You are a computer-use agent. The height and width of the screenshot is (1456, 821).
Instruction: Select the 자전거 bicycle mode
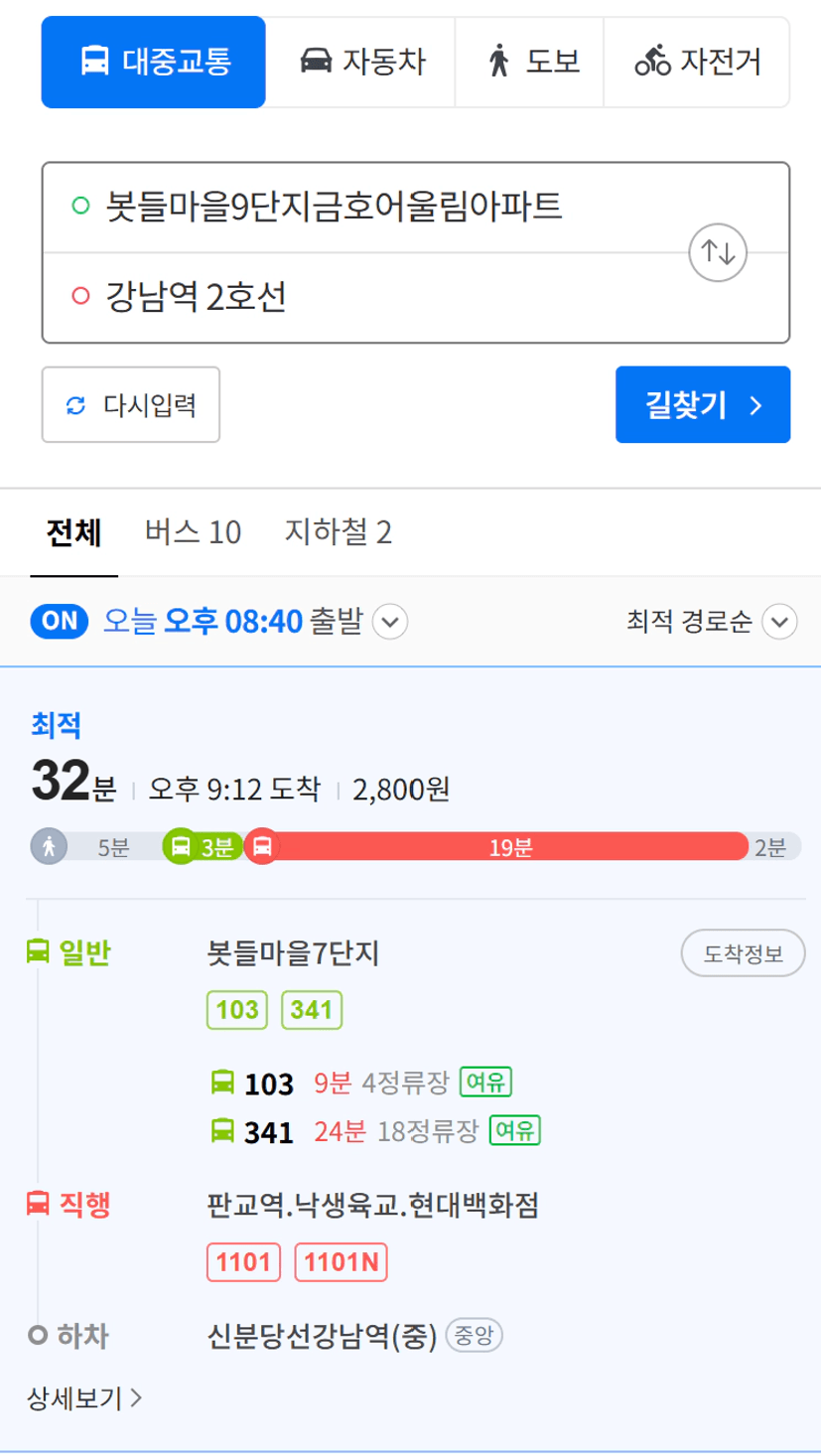coord(696,62)
